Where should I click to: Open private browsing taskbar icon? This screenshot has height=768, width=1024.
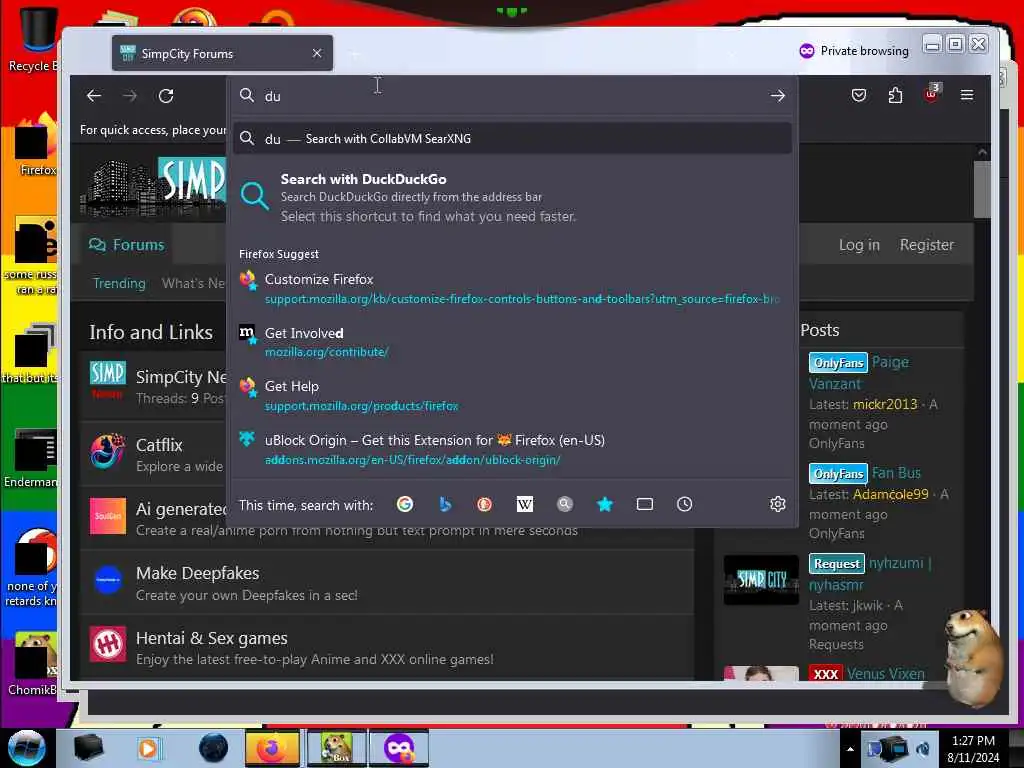coord(399,748)
